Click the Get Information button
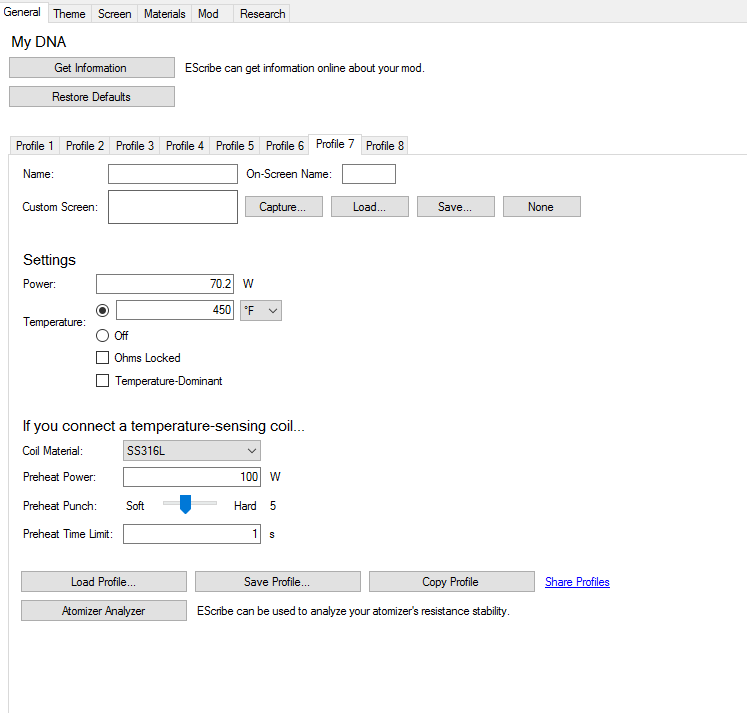 click(x=92, y=68)
